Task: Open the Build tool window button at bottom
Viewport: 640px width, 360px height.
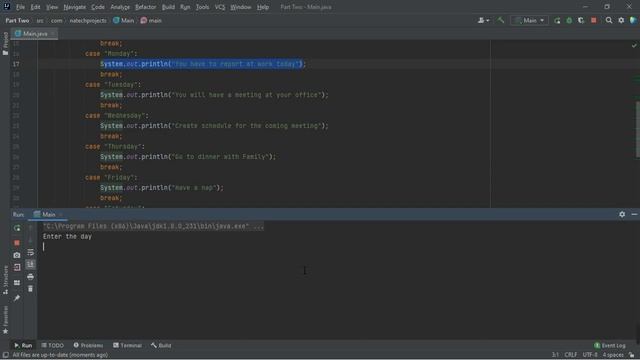Action: click(x=161, y=345)
